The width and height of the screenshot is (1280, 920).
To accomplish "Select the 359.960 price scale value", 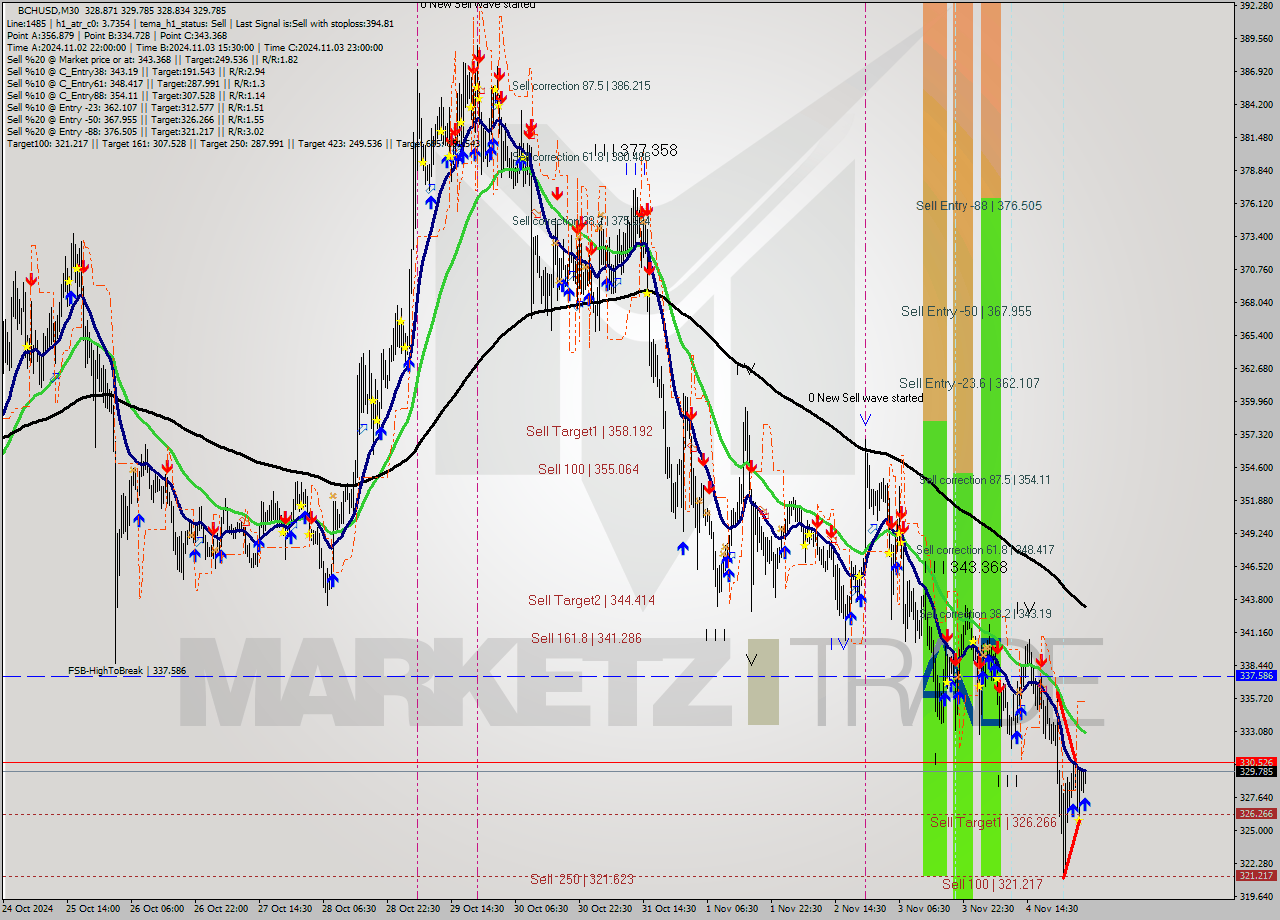I will (x=1256, y=402).
